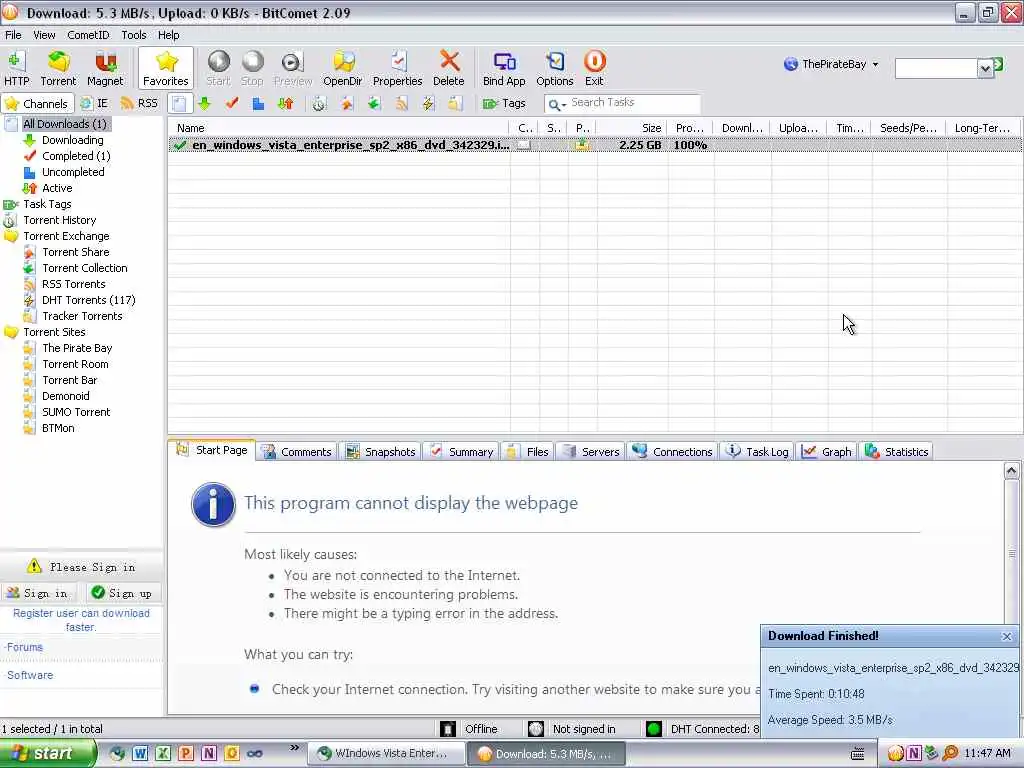Open the Snapshots tab

point(380,451)
